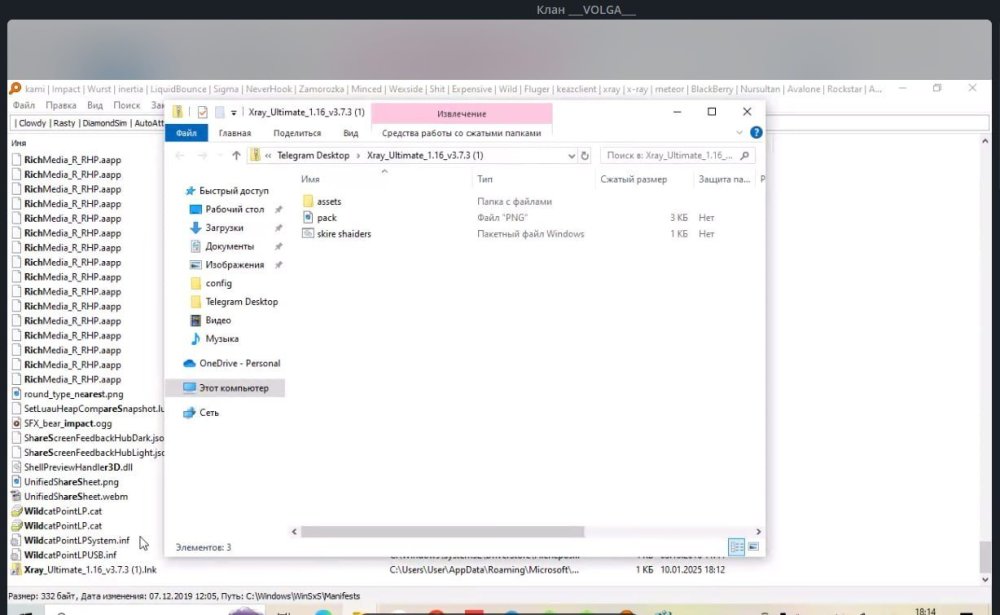The height and width of the screenshot is (615, 1000).
Task: Open recent locations dropdown arrow
Action: tap(220, 156)
